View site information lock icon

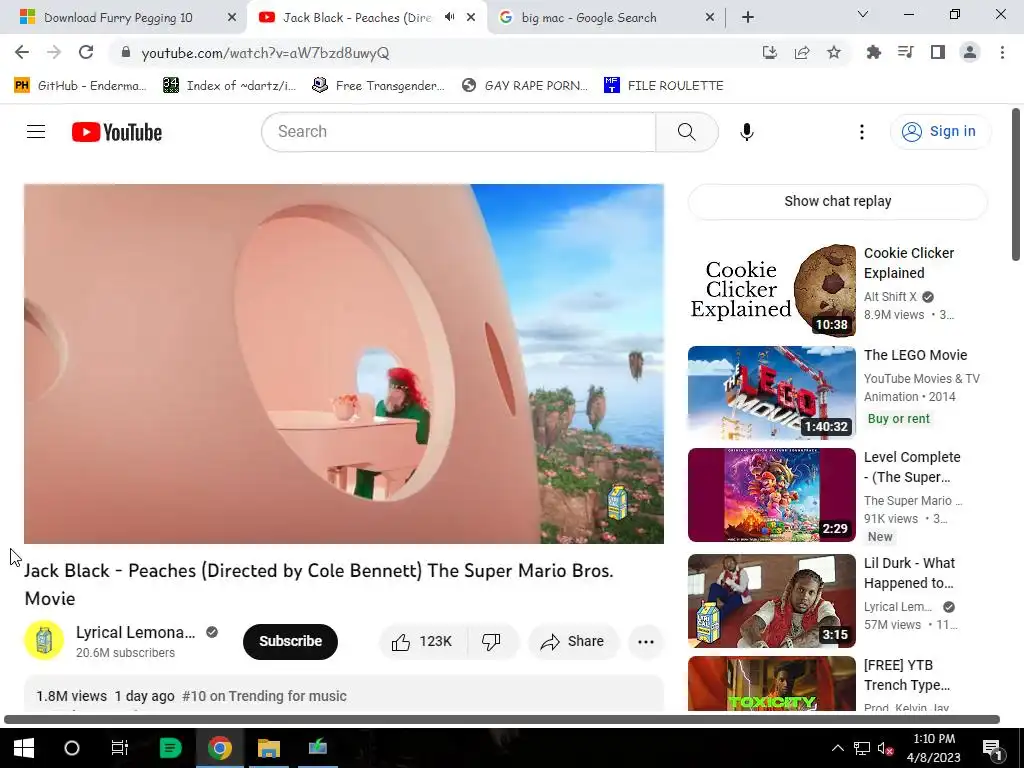[126, 53]
